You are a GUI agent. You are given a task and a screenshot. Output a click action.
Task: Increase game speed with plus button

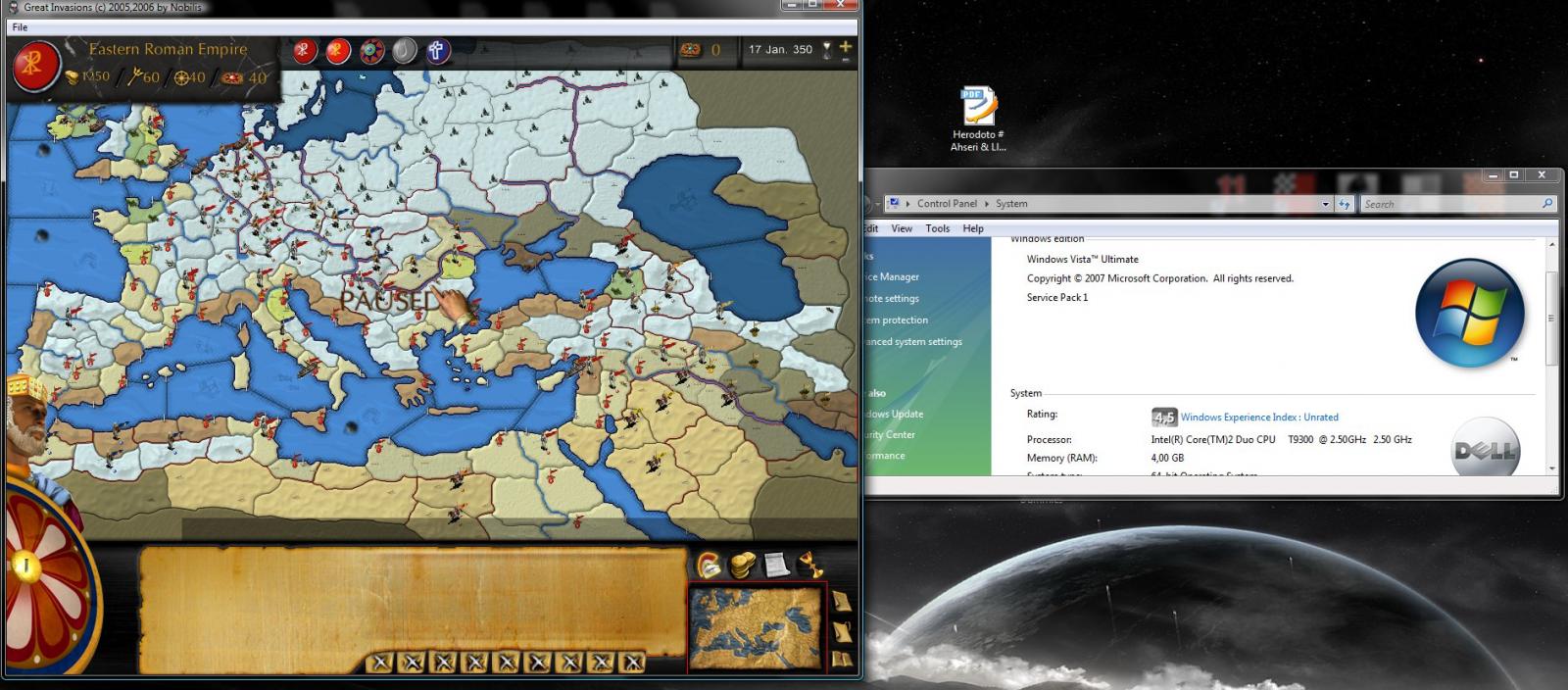click(x=846, y=46)
